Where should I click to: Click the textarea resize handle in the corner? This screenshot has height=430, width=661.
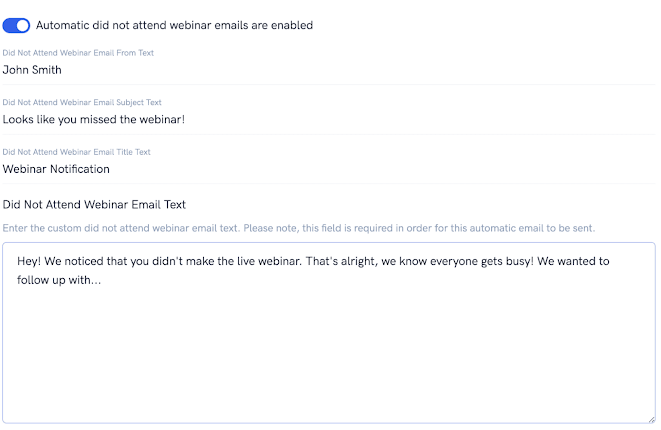point(651,419)
